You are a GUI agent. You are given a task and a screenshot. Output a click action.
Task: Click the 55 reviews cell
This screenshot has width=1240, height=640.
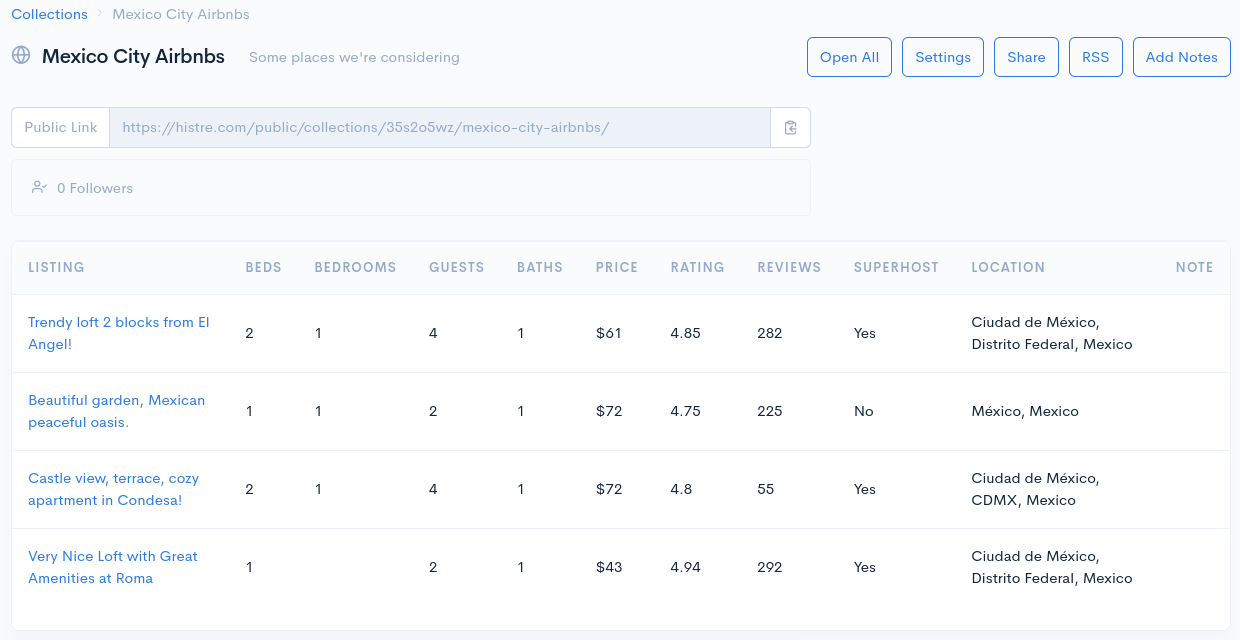click(766, 489)
